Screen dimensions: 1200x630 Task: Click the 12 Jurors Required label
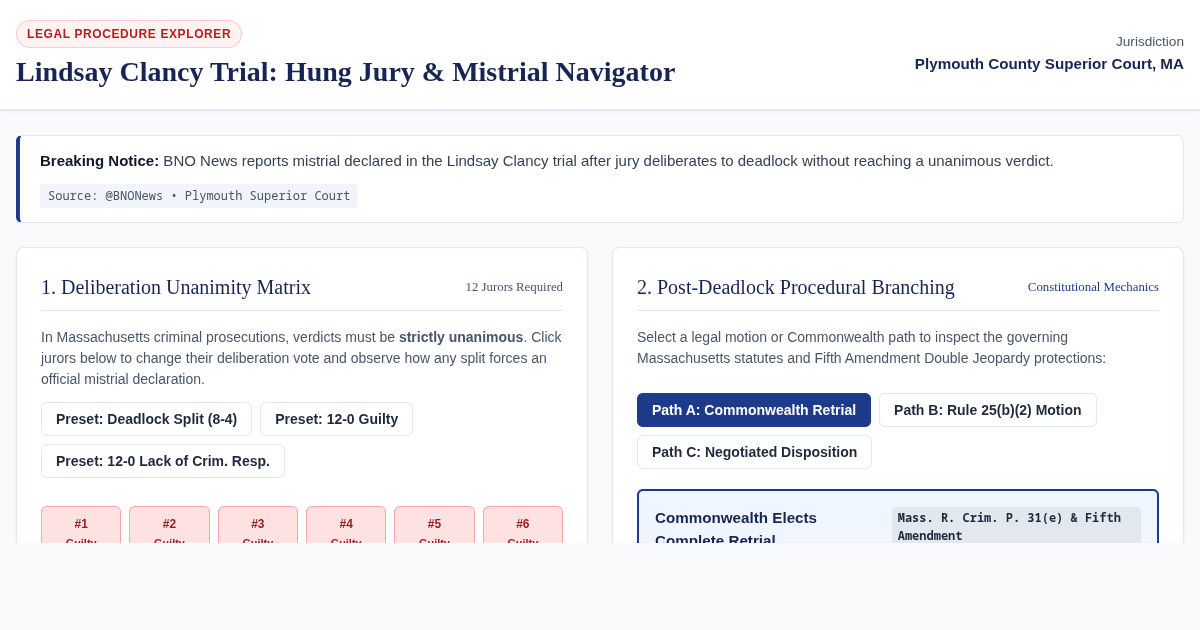514,287
